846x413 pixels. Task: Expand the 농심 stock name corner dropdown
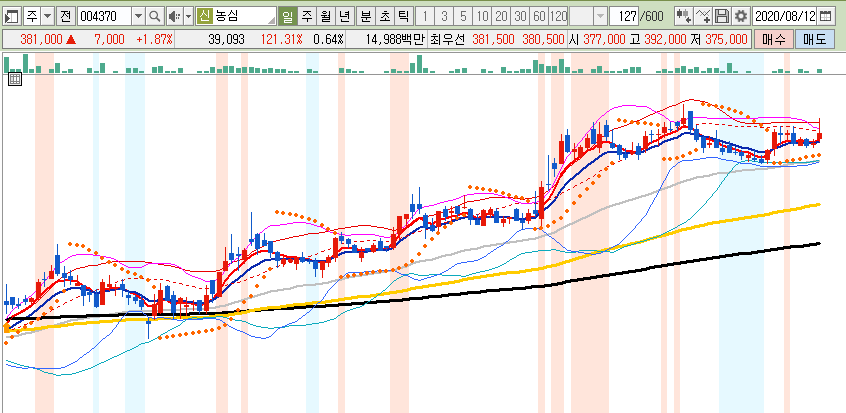click(271, 20)
